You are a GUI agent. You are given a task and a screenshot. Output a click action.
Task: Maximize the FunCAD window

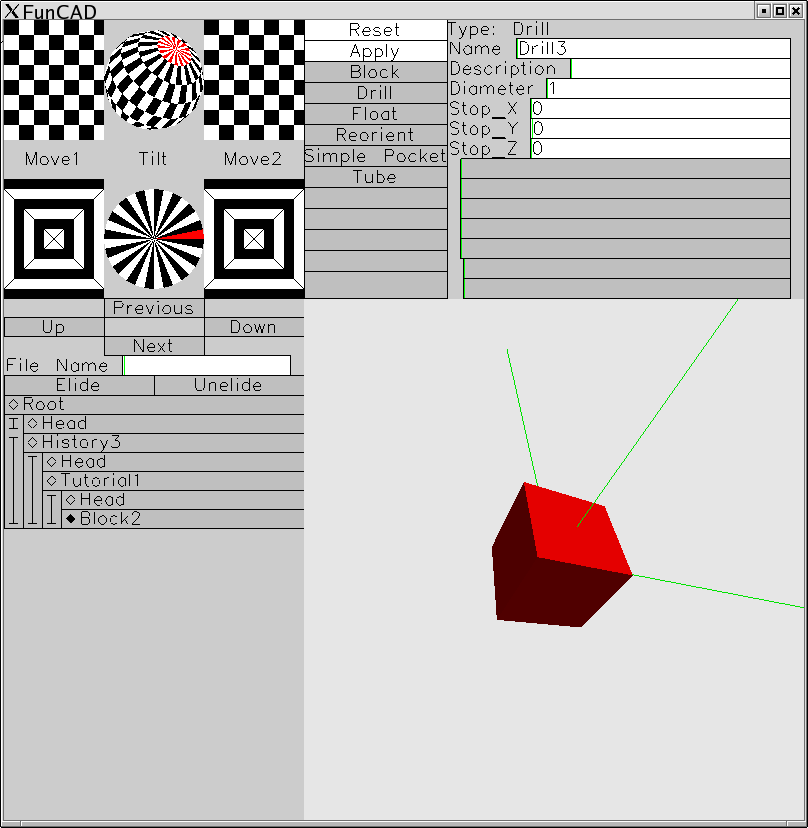click(779, 11)
